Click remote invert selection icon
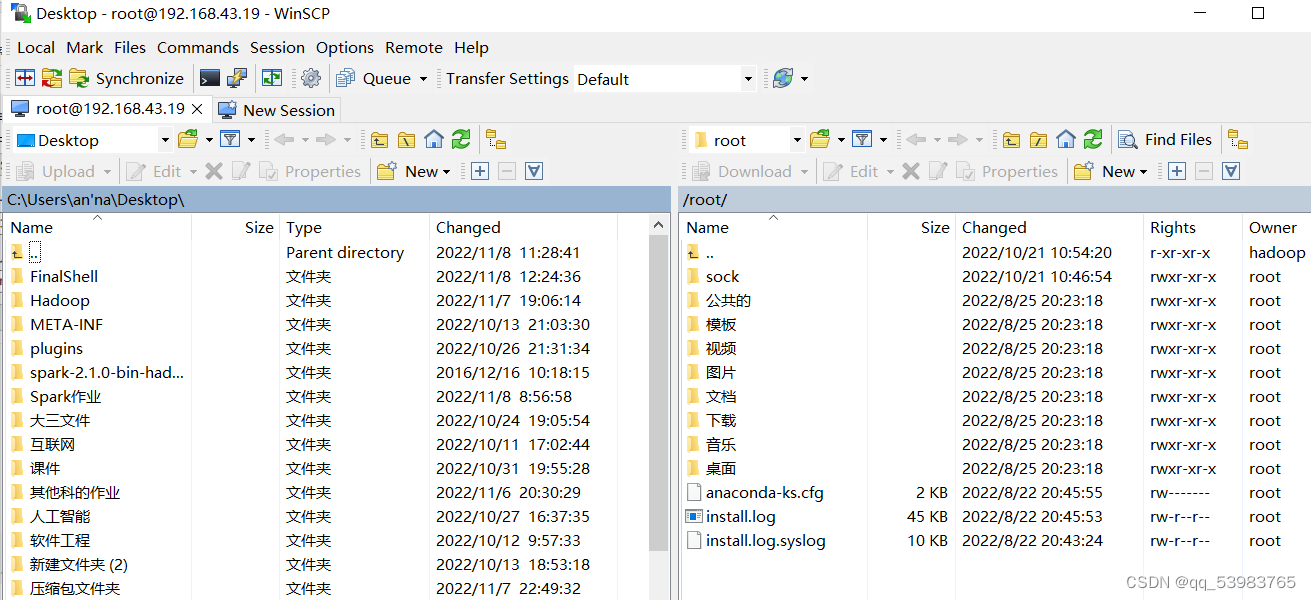 click(x=1231, y=171)
